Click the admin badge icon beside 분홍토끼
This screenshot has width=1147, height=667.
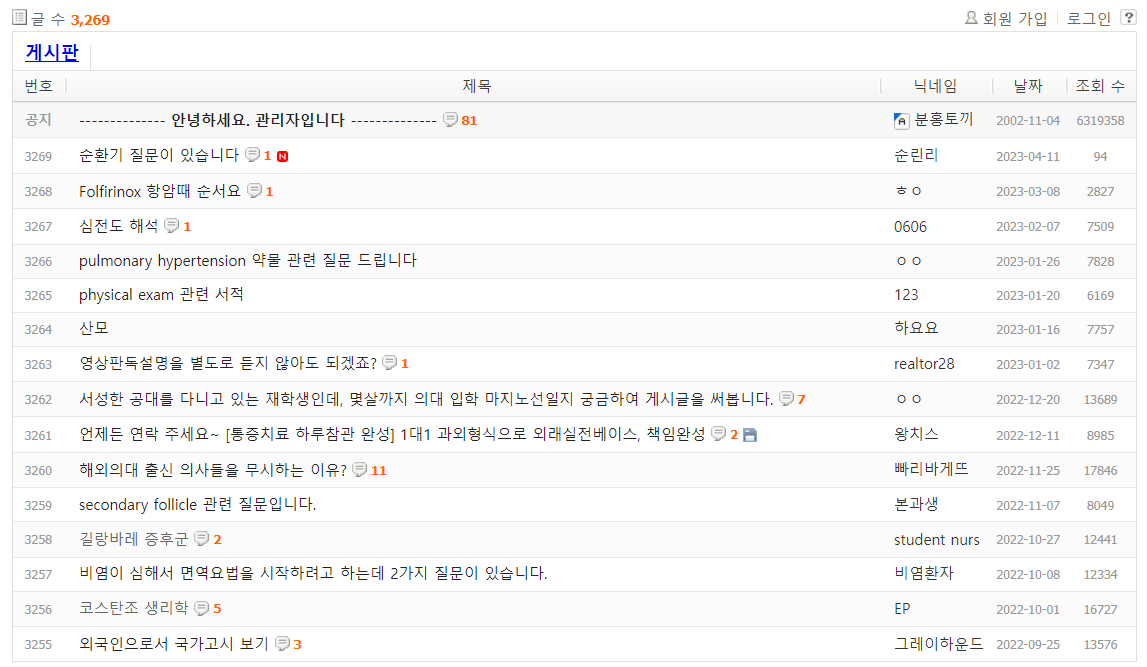click(901, 121)
